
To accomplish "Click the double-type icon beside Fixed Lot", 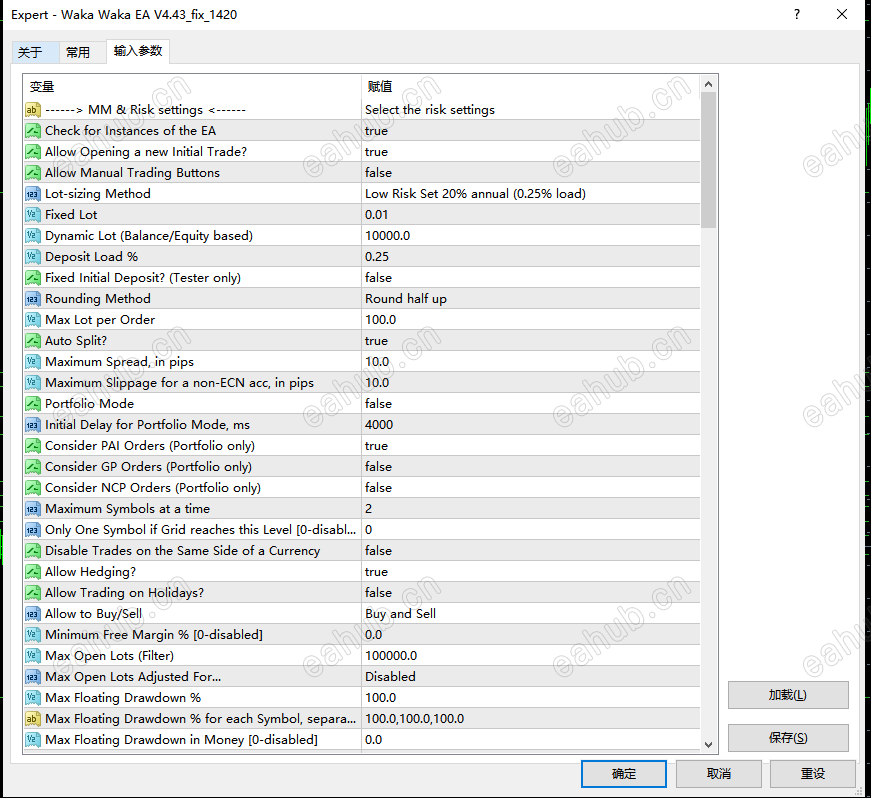I will [33, 215].
